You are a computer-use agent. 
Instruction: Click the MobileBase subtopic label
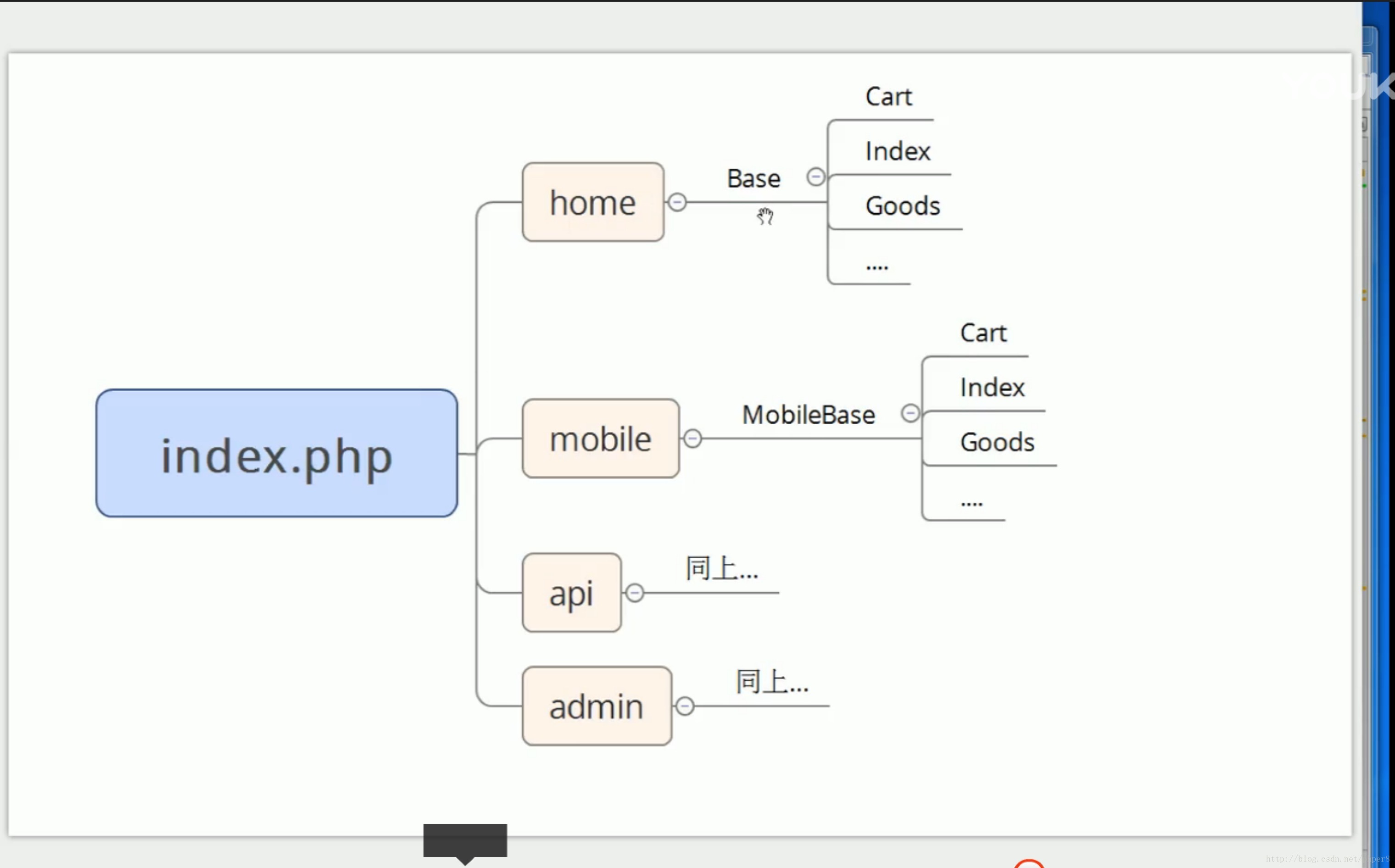click(x=808, y=415)
